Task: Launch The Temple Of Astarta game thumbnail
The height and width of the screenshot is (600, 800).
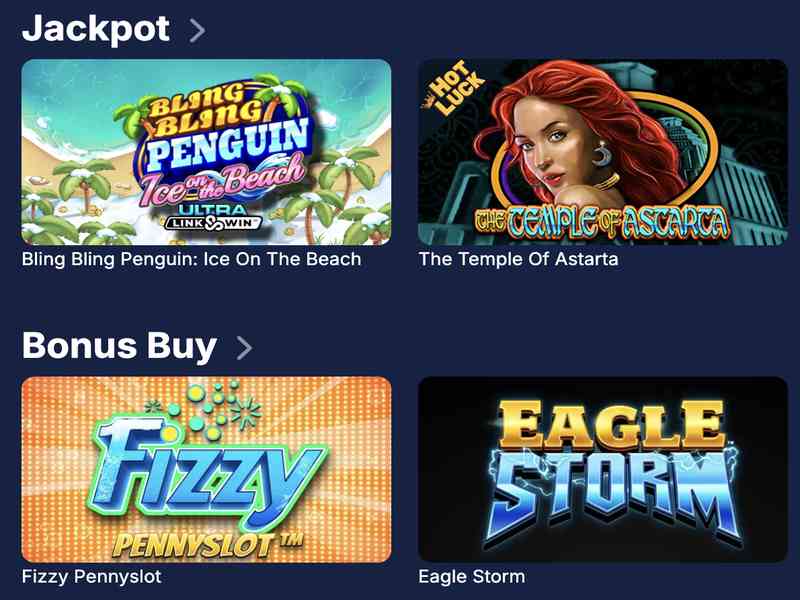Action: point(603,152)
